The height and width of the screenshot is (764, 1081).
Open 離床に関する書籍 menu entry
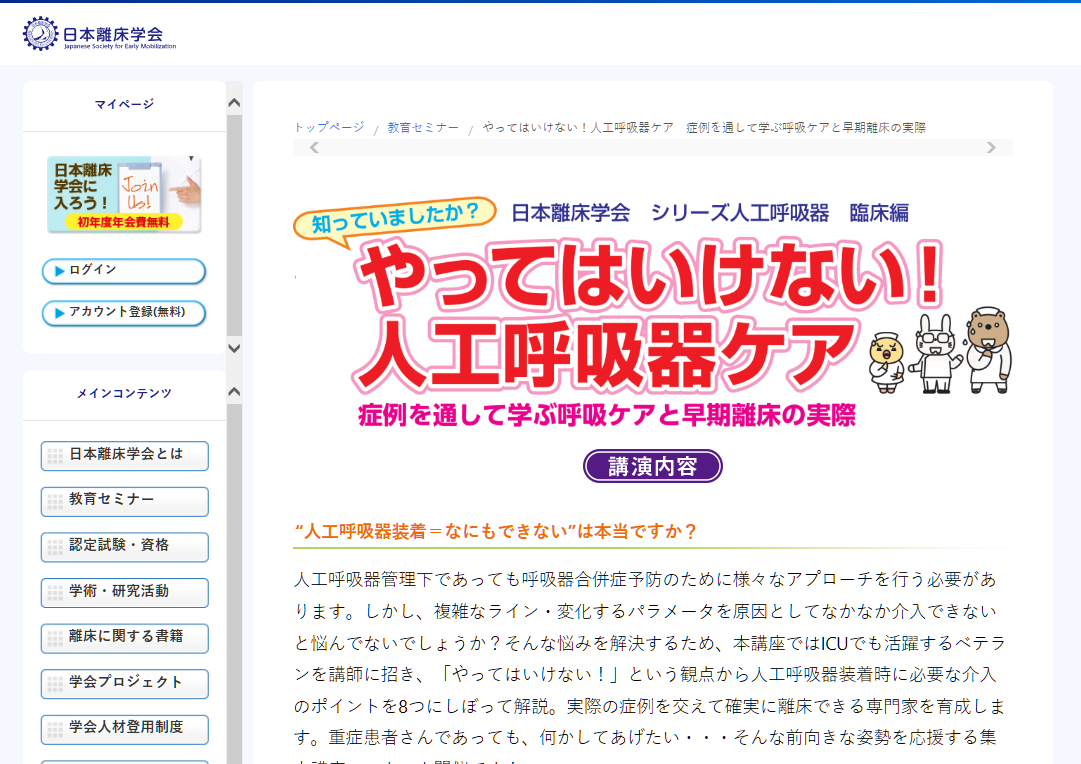coord(125,637)
